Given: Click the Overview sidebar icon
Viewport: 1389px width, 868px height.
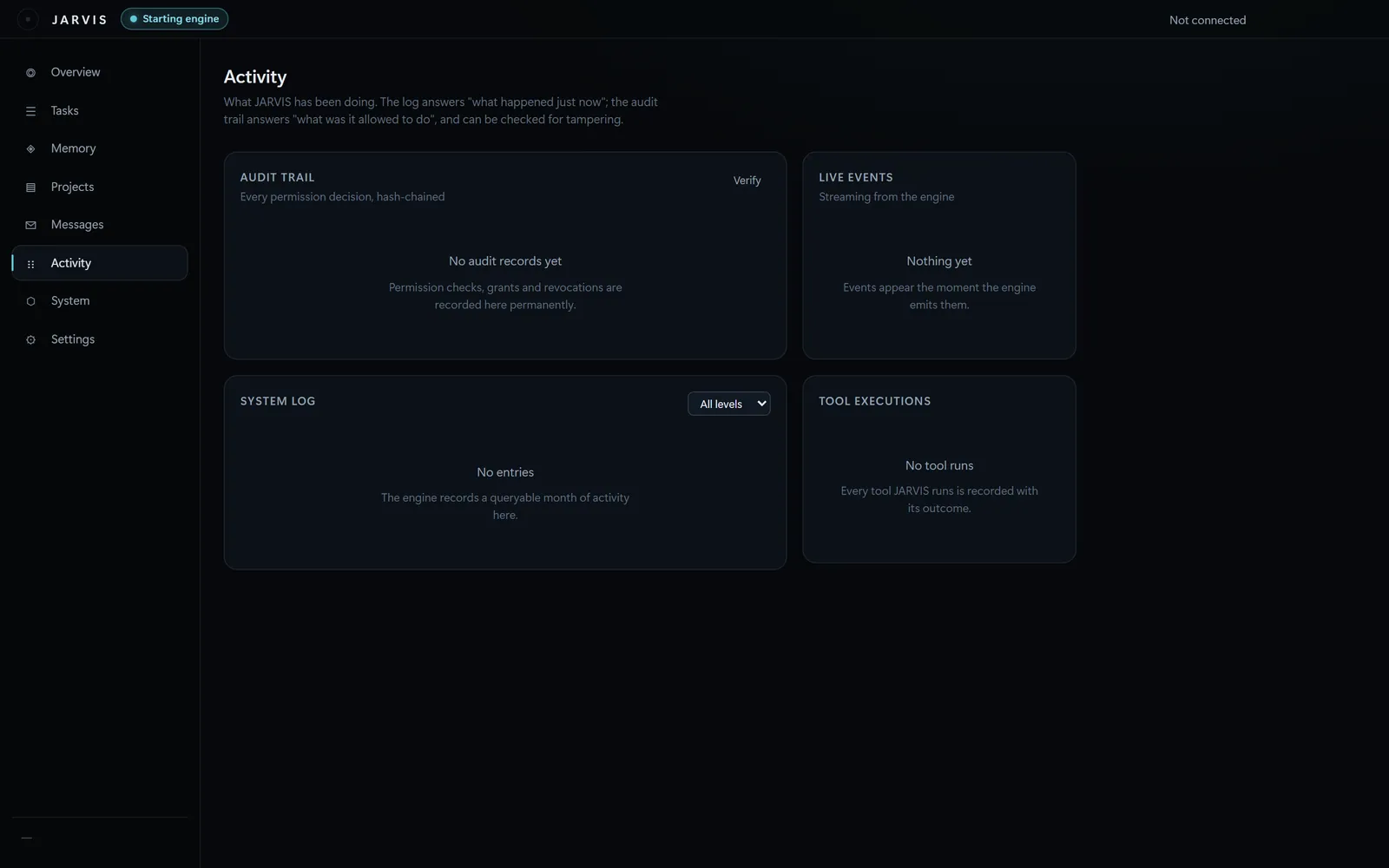Looking at the screenshot, I should [x=30, y=73].
